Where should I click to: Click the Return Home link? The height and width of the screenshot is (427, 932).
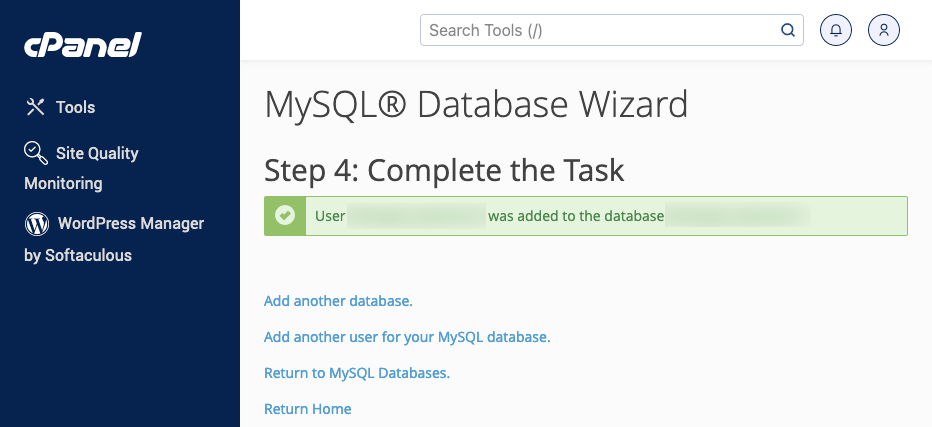click(x=307, y=409)
